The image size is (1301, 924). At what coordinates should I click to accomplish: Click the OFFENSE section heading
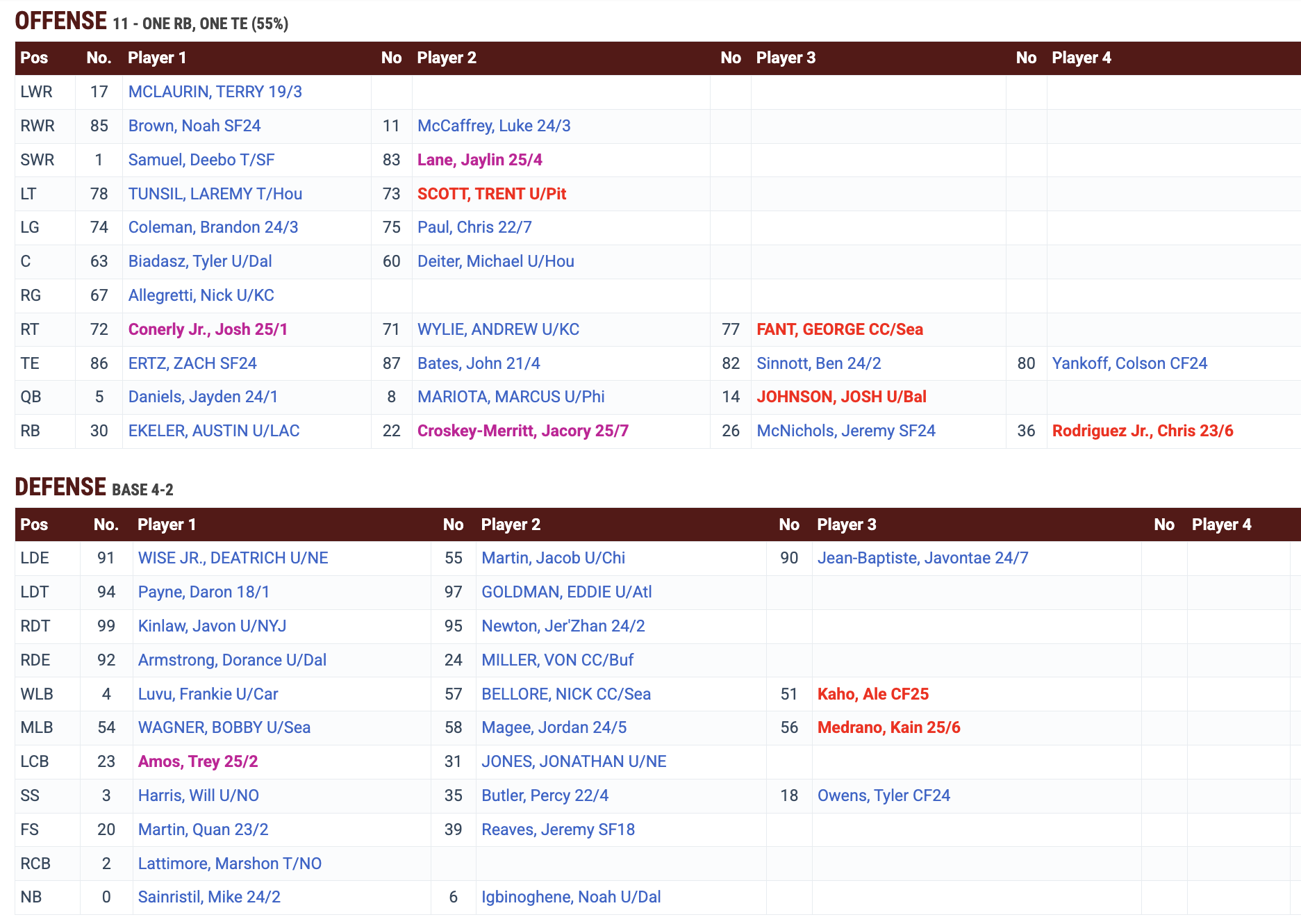coord(61,21)
